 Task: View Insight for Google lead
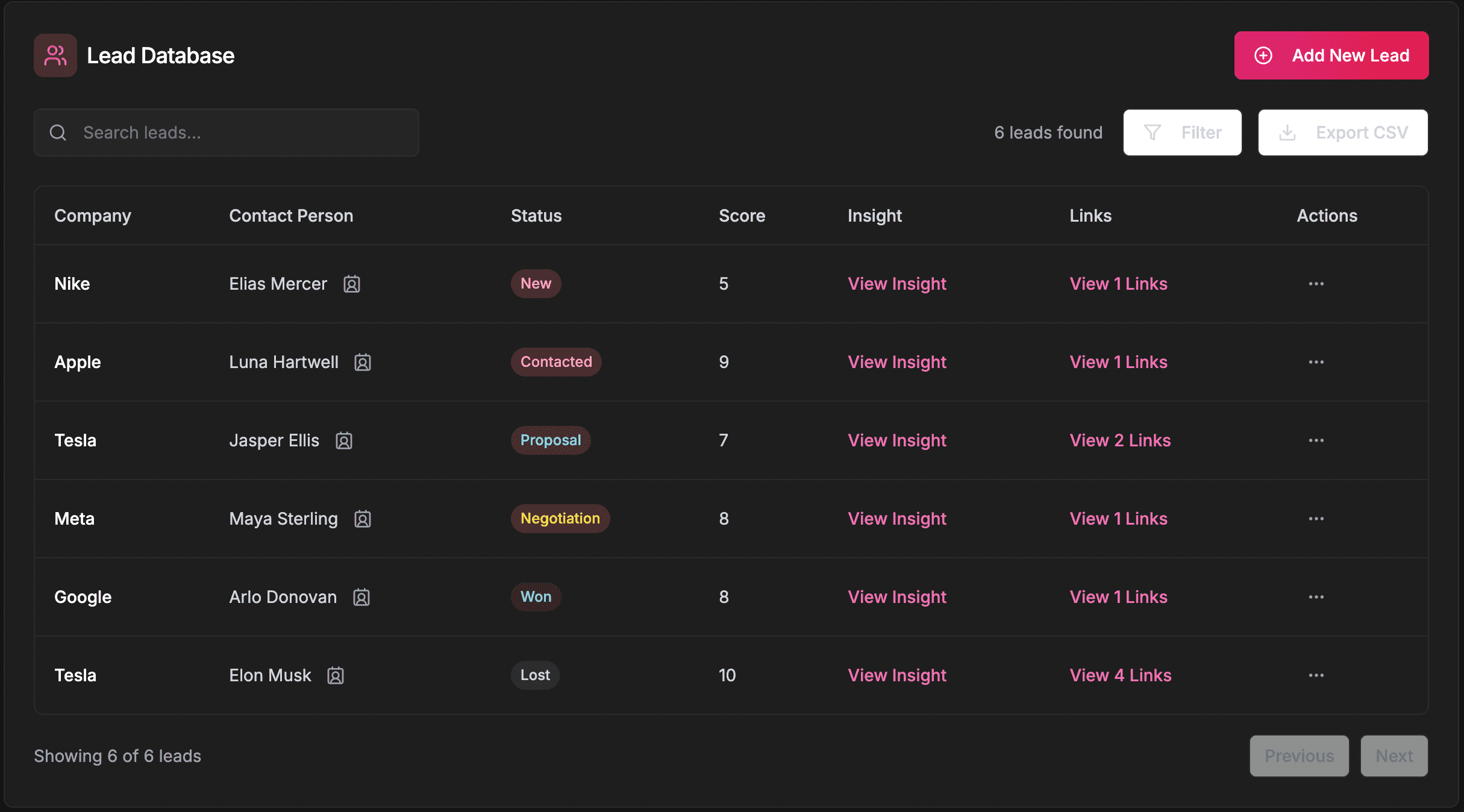tap(897, 597)
